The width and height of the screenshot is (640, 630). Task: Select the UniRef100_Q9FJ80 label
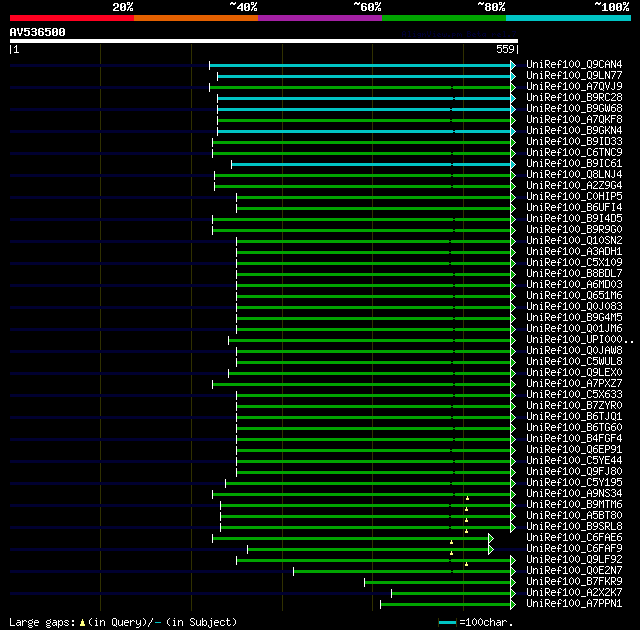click(x=574, y=472)
